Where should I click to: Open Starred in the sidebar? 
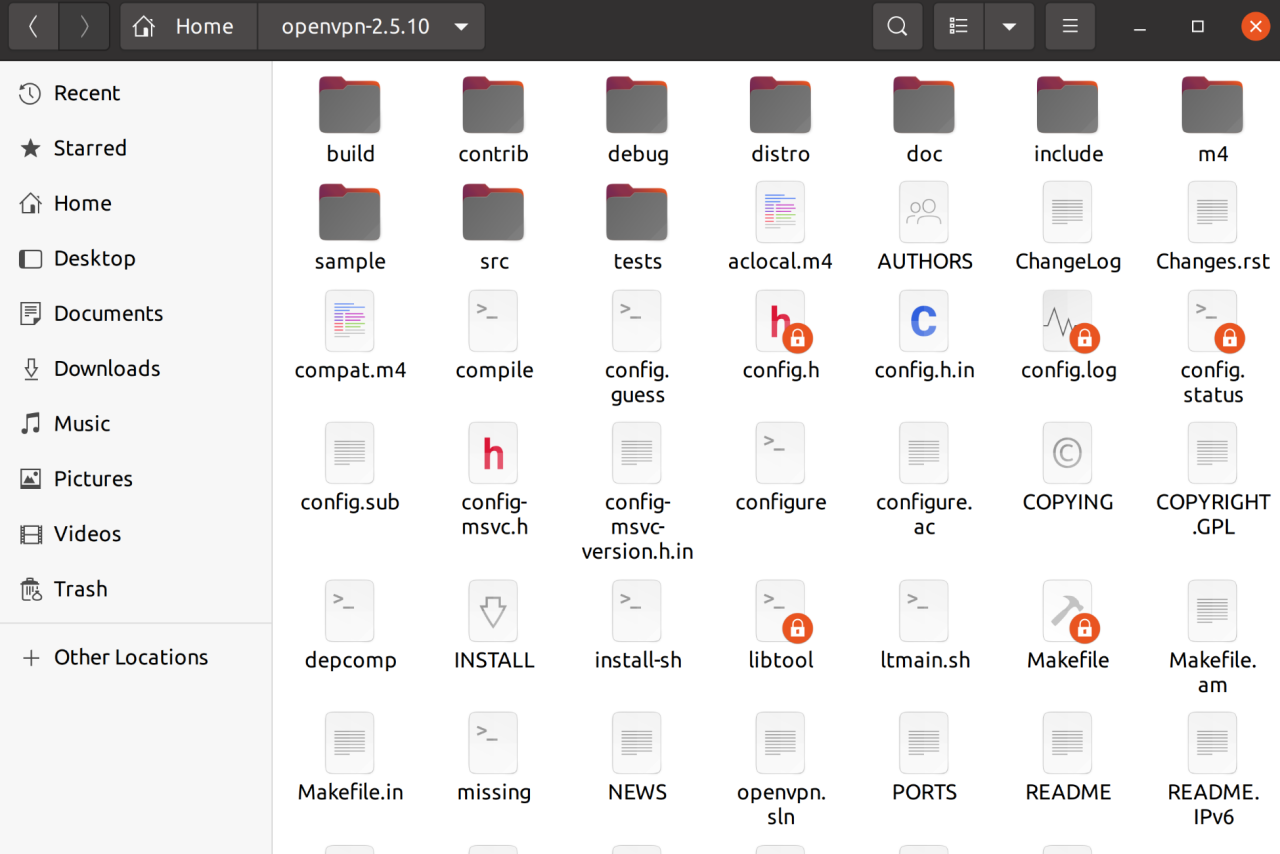click(x=136, y=148)
